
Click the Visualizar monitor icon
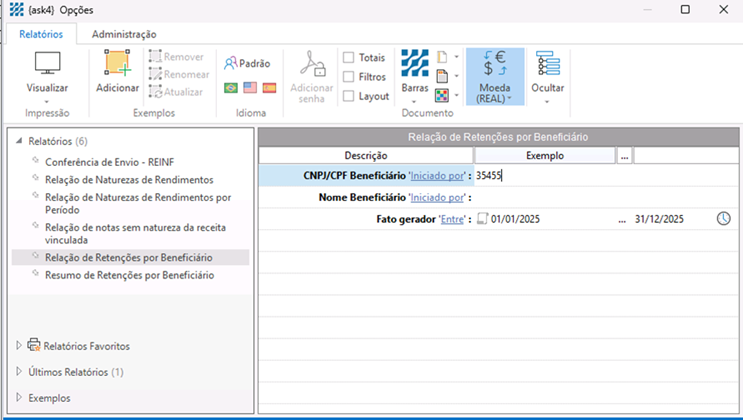tap(48, 65)
